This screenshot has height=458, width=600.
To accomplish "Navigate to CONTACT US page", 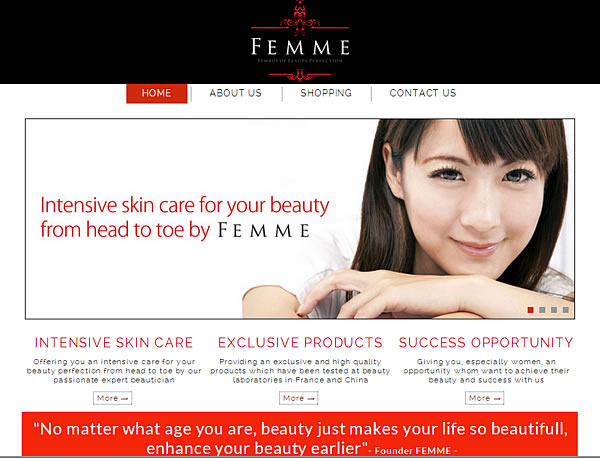I will [423, 93].
